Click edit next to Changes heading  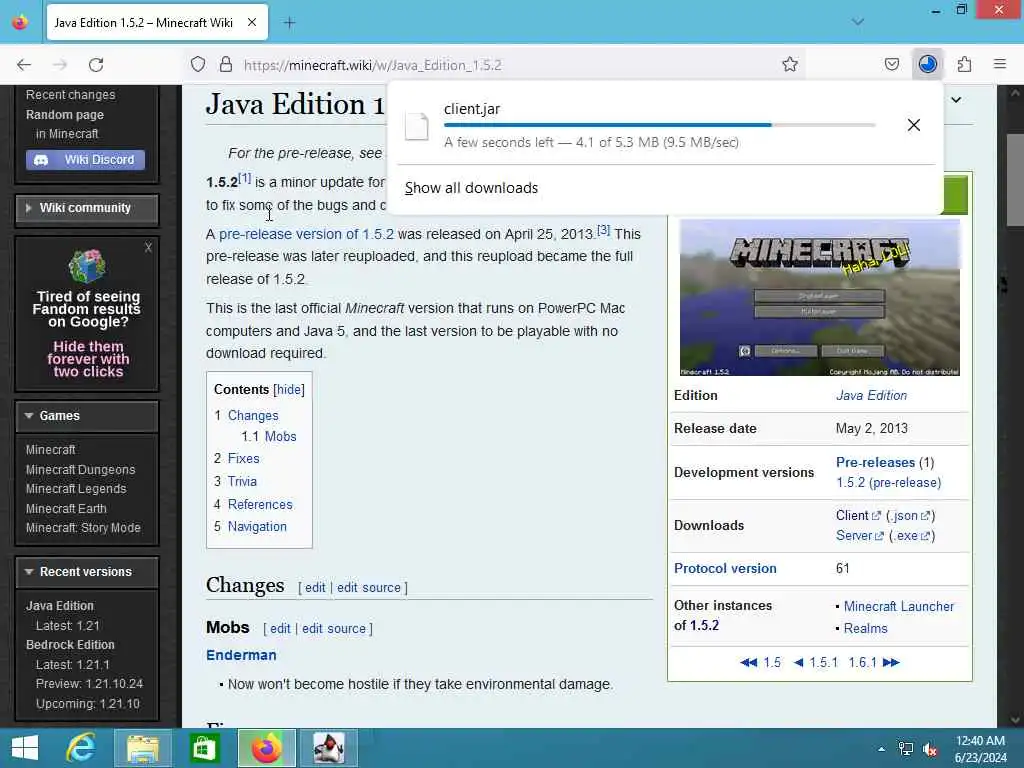315,587
